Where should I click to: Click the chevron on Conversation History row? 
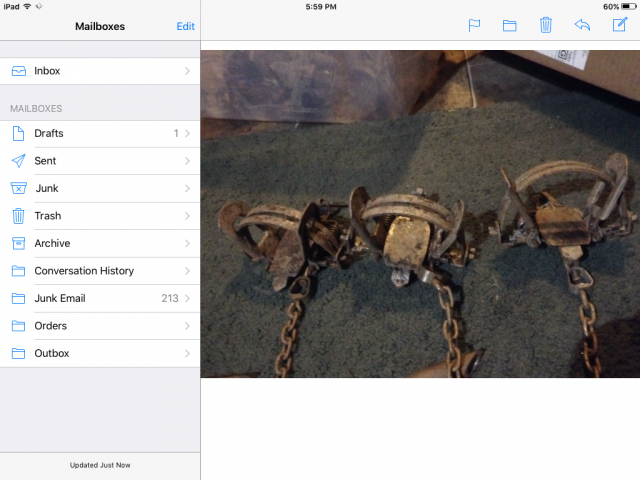click(x=187, y=271)
